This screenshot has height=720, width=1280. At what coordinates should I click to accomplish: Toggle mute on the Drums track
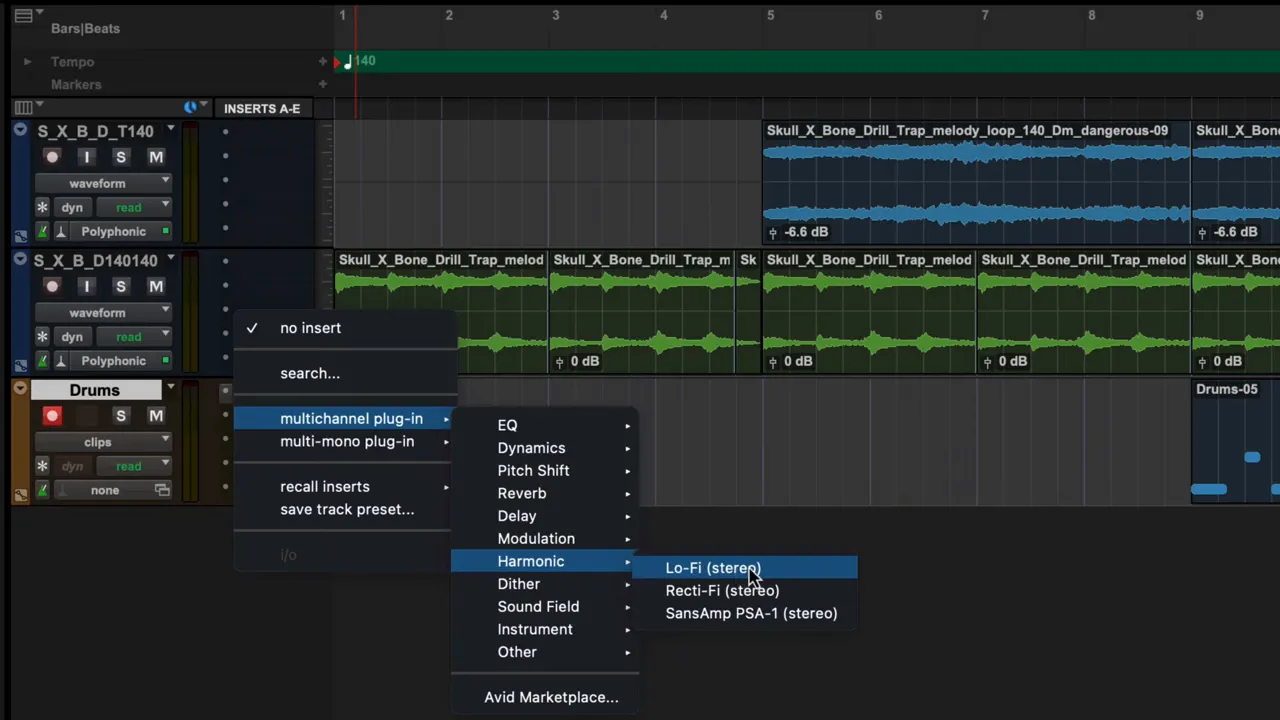[x=156, y=416]
